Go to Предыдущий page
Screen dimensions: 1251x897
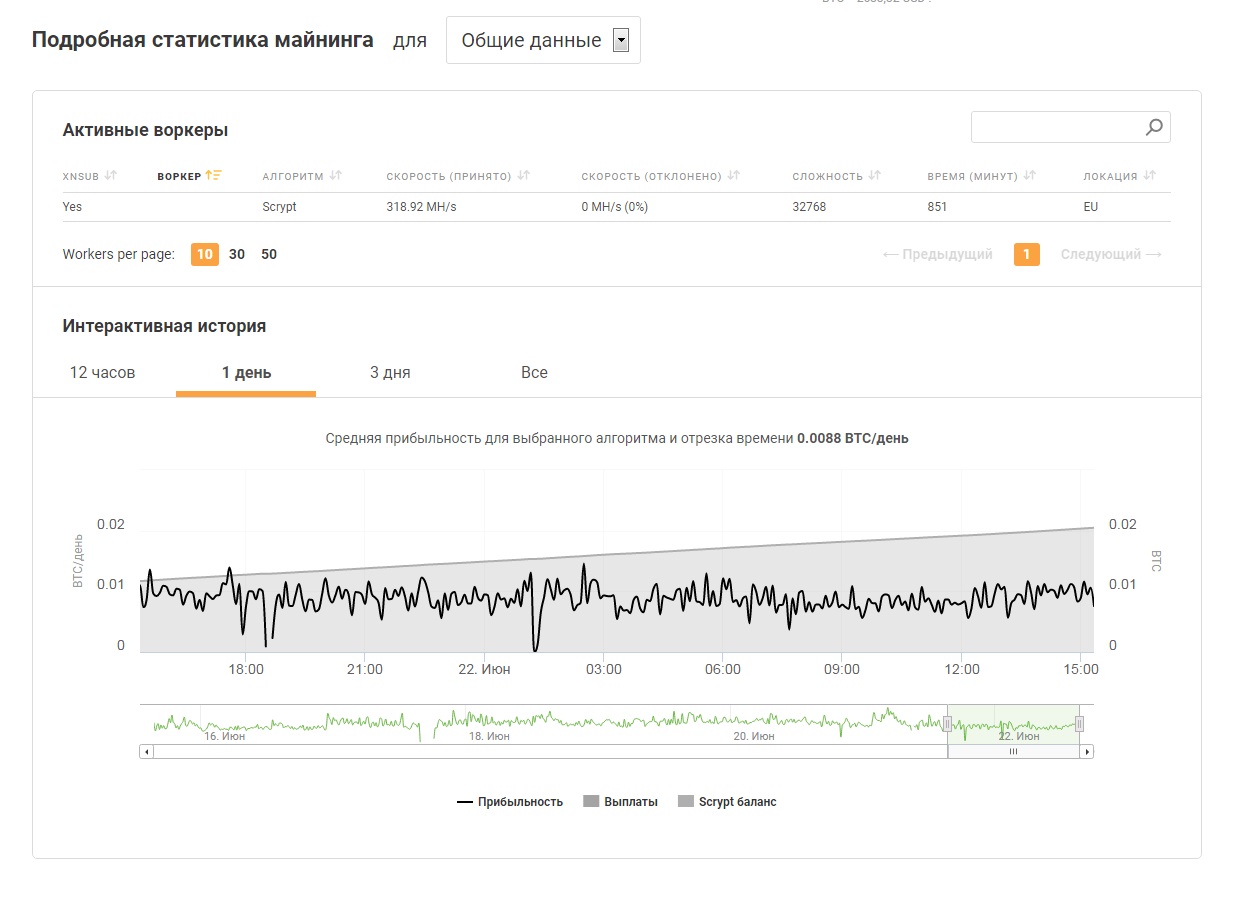(938, 254)
